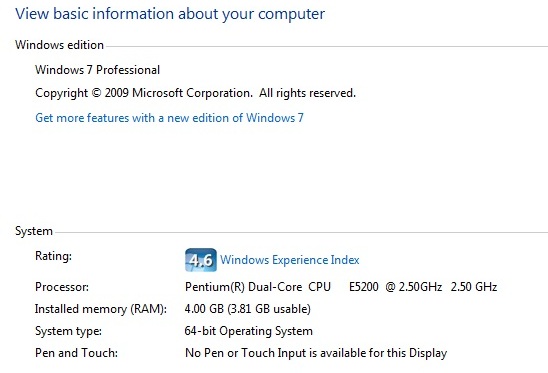Select the Microsoft Corporation copyright line
Viewport: 548px width, 373px height.
(195, 93)
